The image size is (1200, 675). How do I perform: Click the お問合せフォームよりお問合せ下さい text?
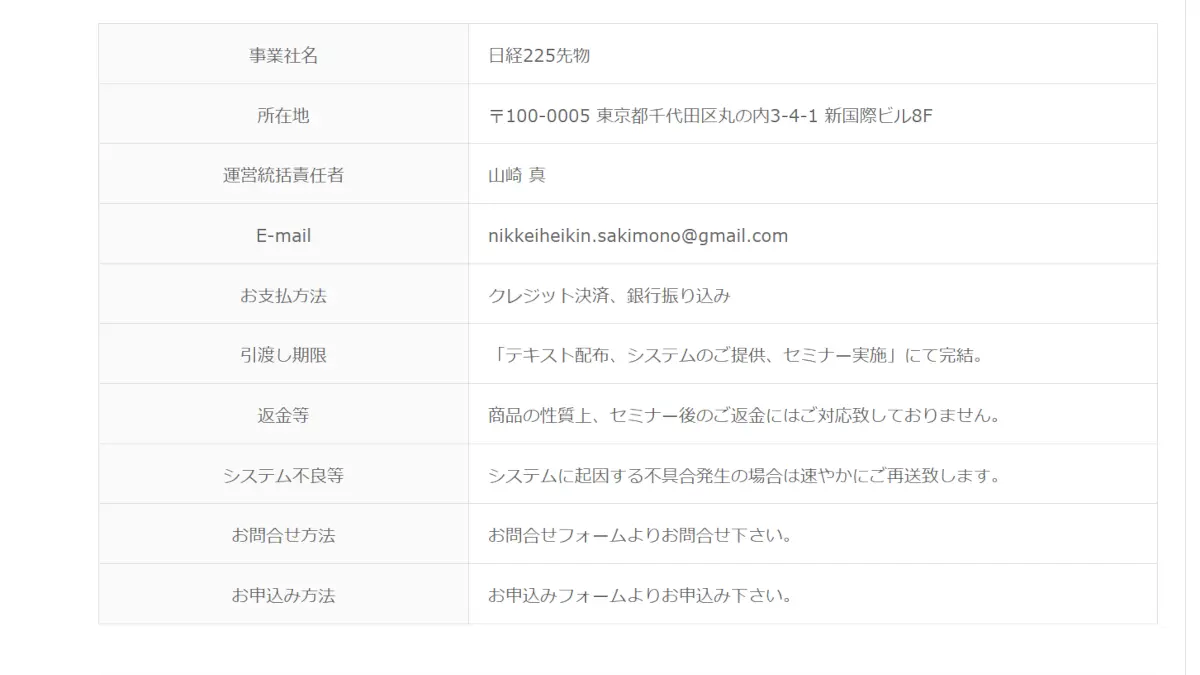[x=640, y=536]
